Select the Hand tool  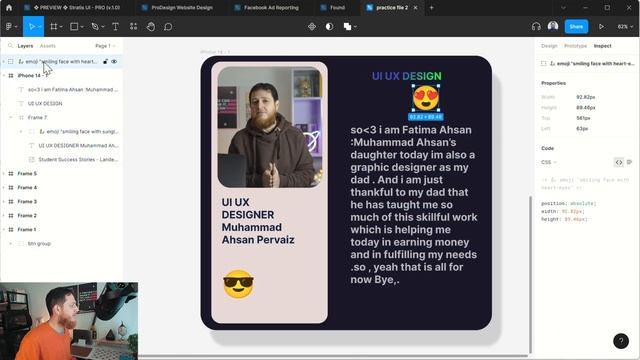[x=151, y=27]
